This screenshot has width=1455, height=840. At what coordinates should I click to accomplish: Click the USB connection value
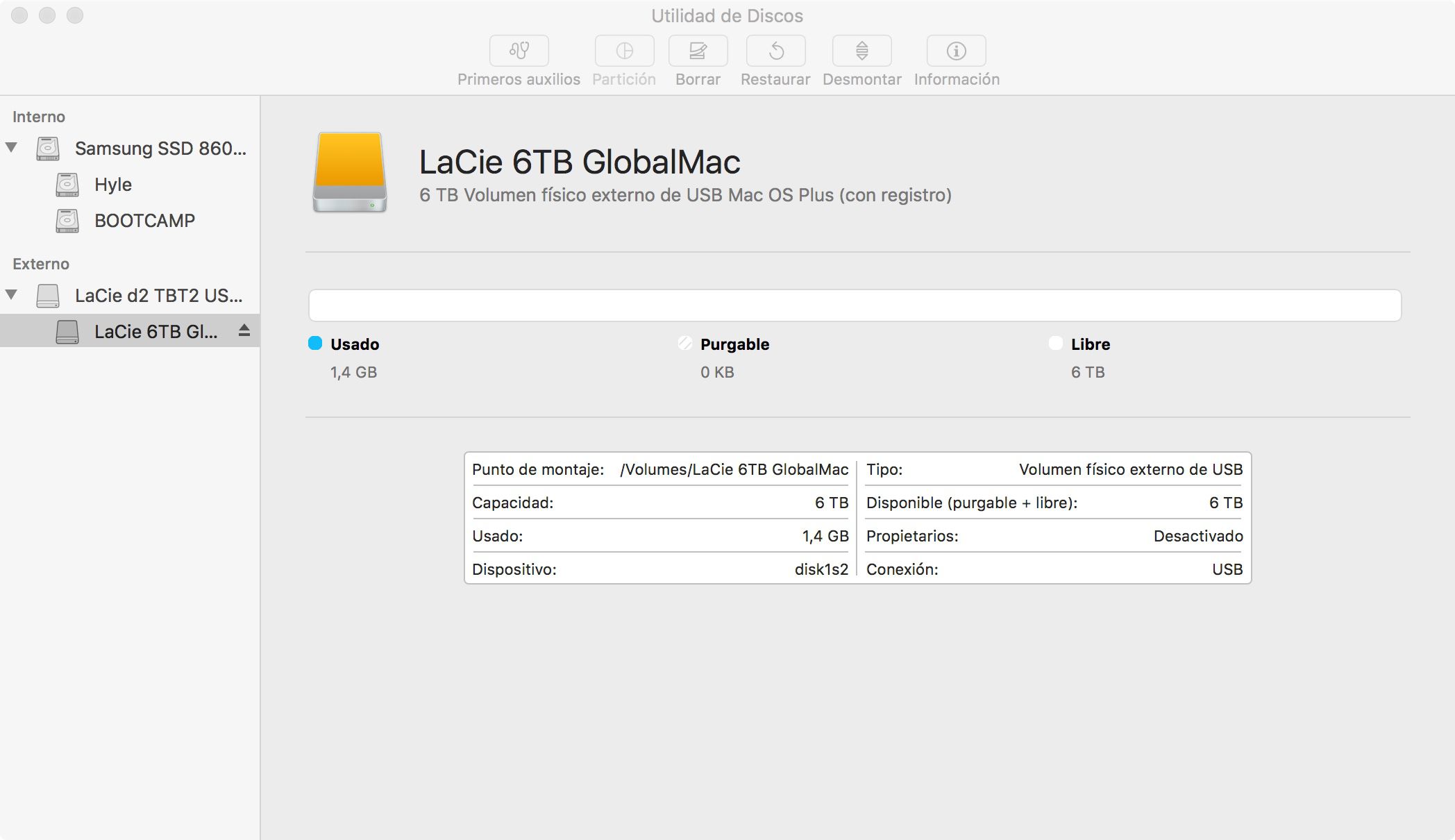coord(1227,569)
